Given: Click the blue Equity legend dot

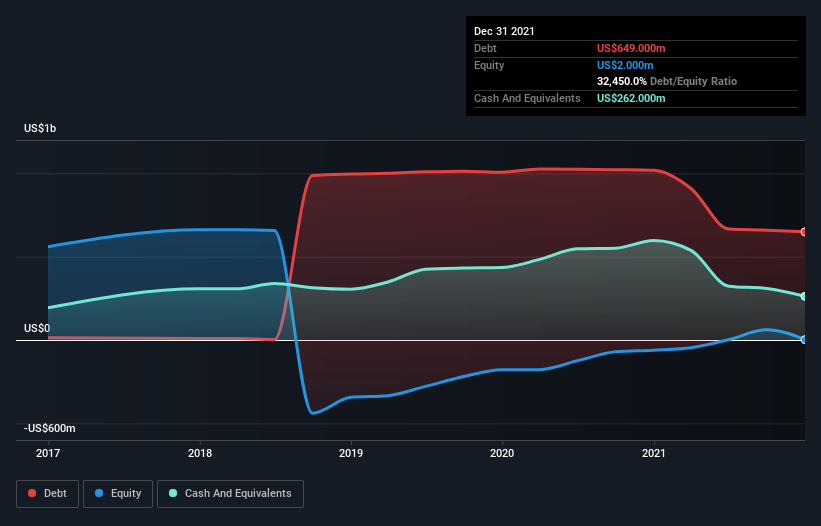Looking at the screenshot, I should click(x=99, y=493).
